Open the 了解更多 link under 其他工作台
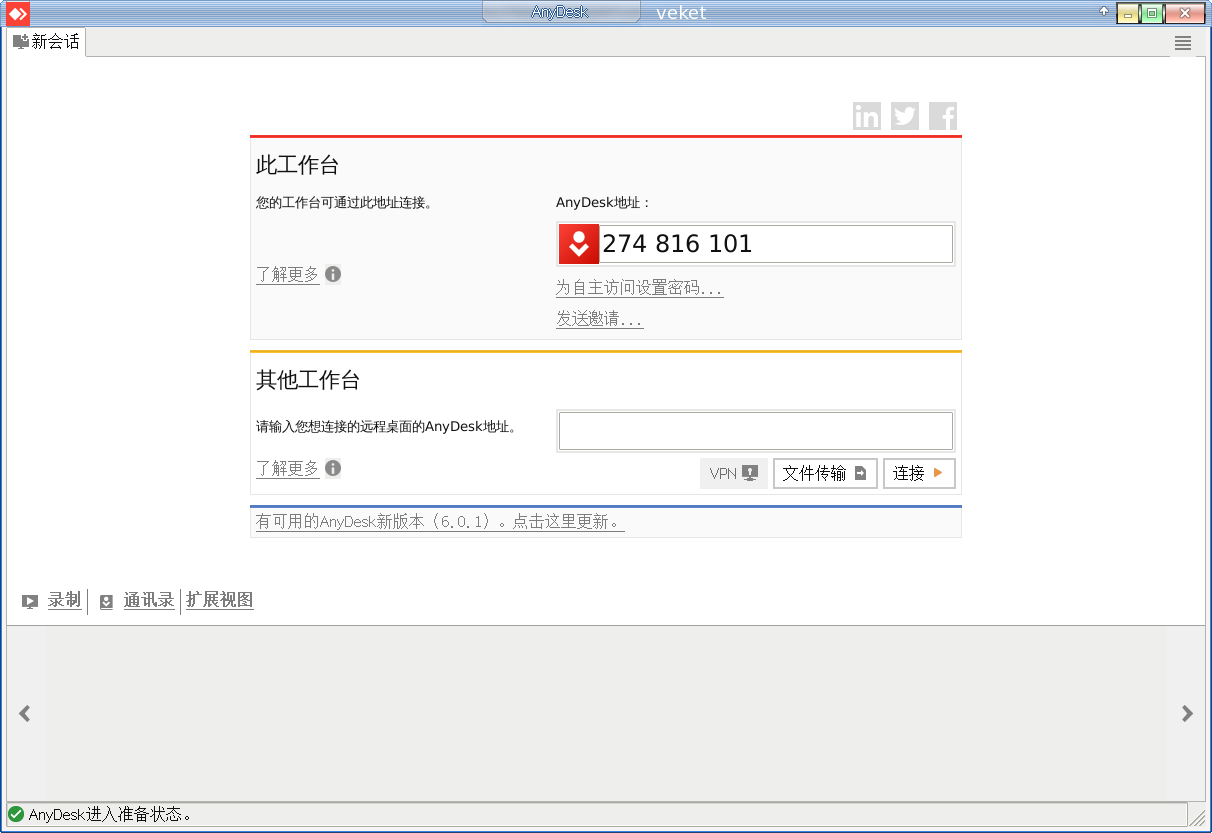Screen dimensions: 1212x833 288,468
